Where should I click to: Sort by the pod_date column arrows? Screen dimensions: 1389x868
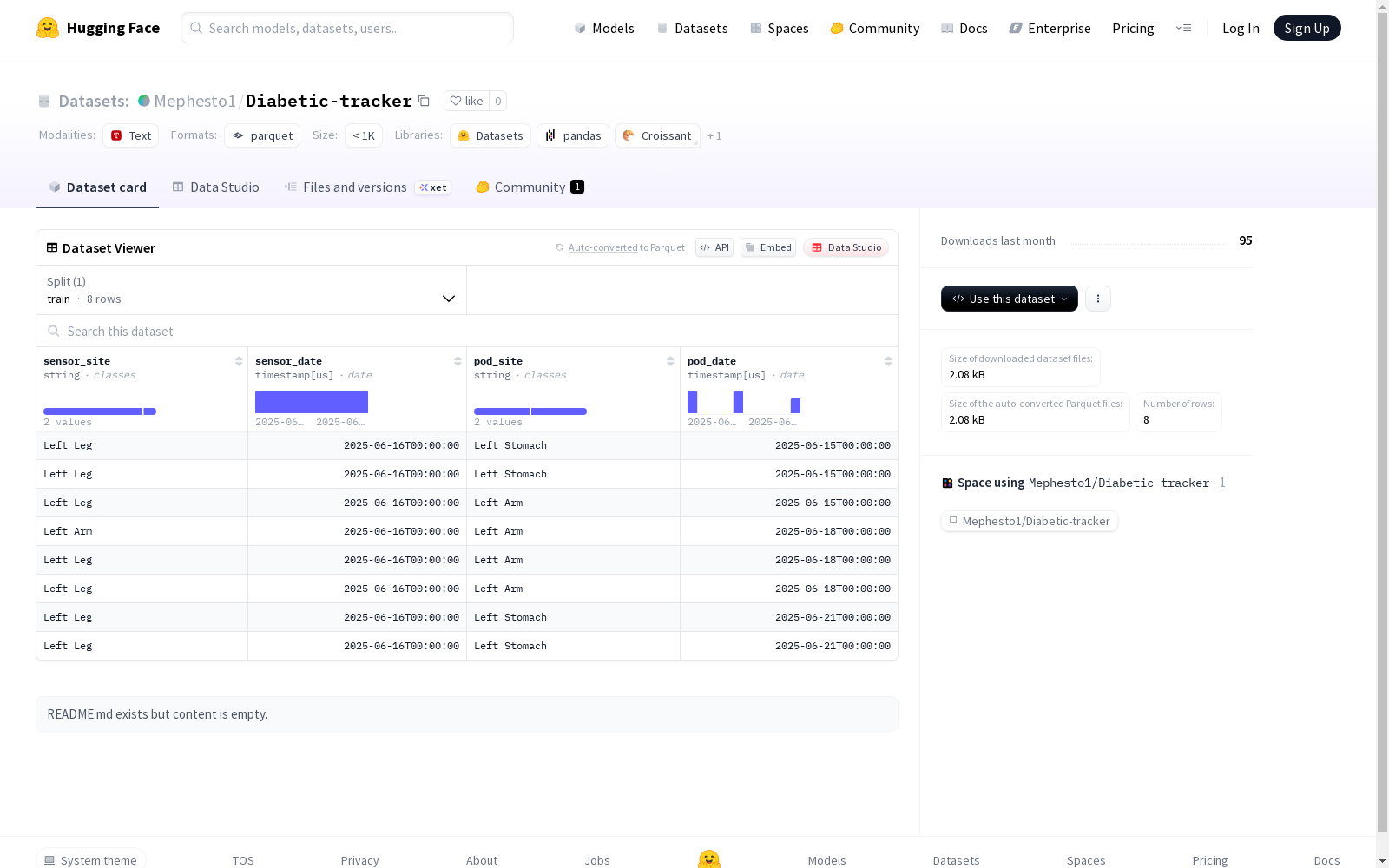(888, 361)
